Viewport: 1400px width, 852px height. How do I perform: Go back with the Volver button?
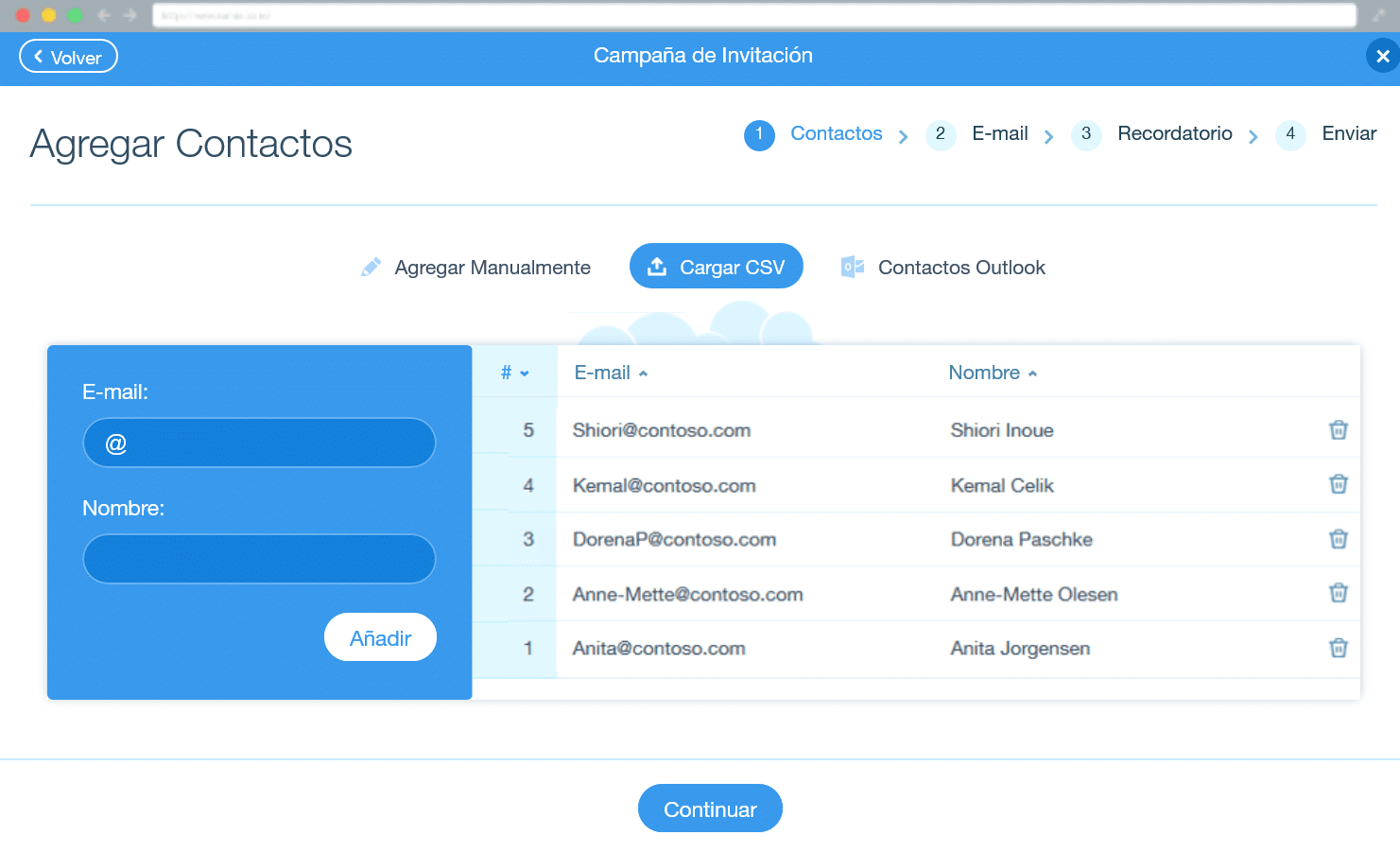68,57
